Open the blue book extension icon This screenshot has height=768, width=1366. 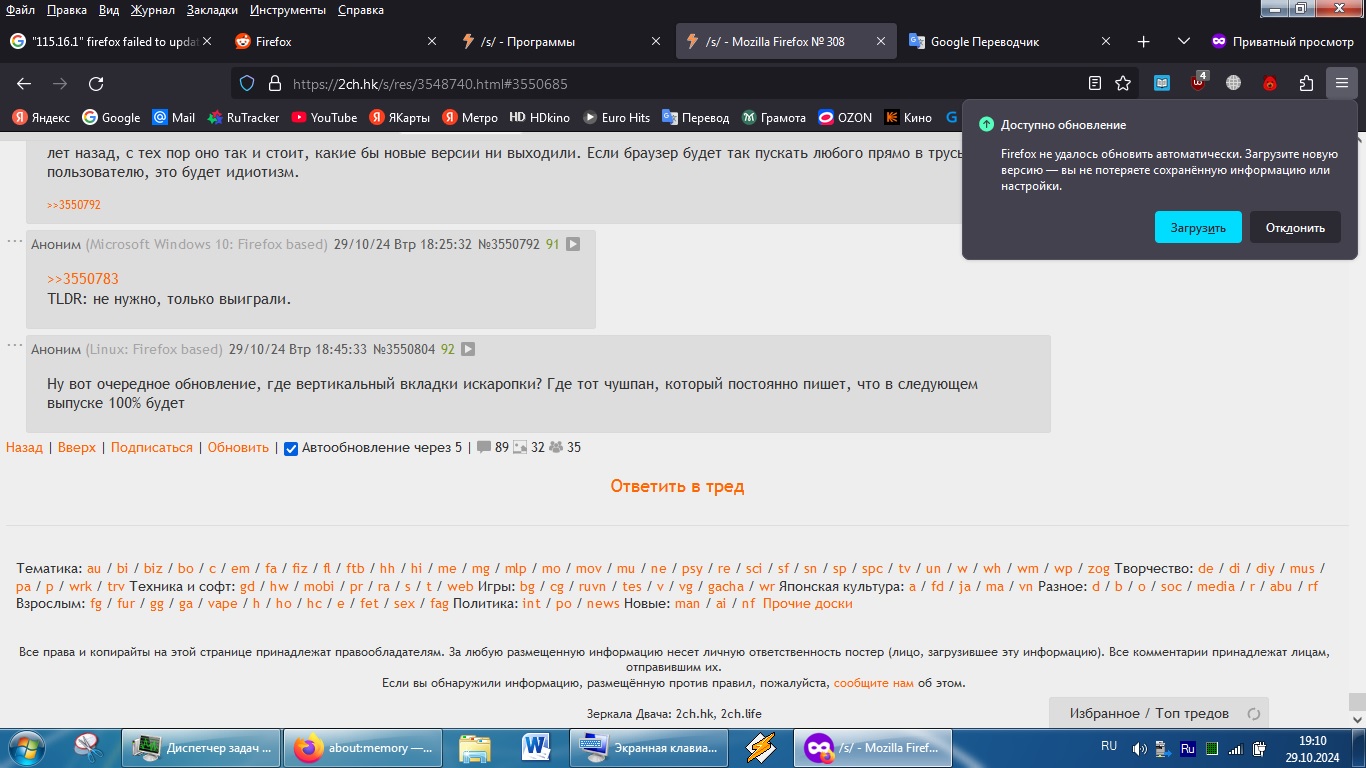click(x=1162, y=84)
